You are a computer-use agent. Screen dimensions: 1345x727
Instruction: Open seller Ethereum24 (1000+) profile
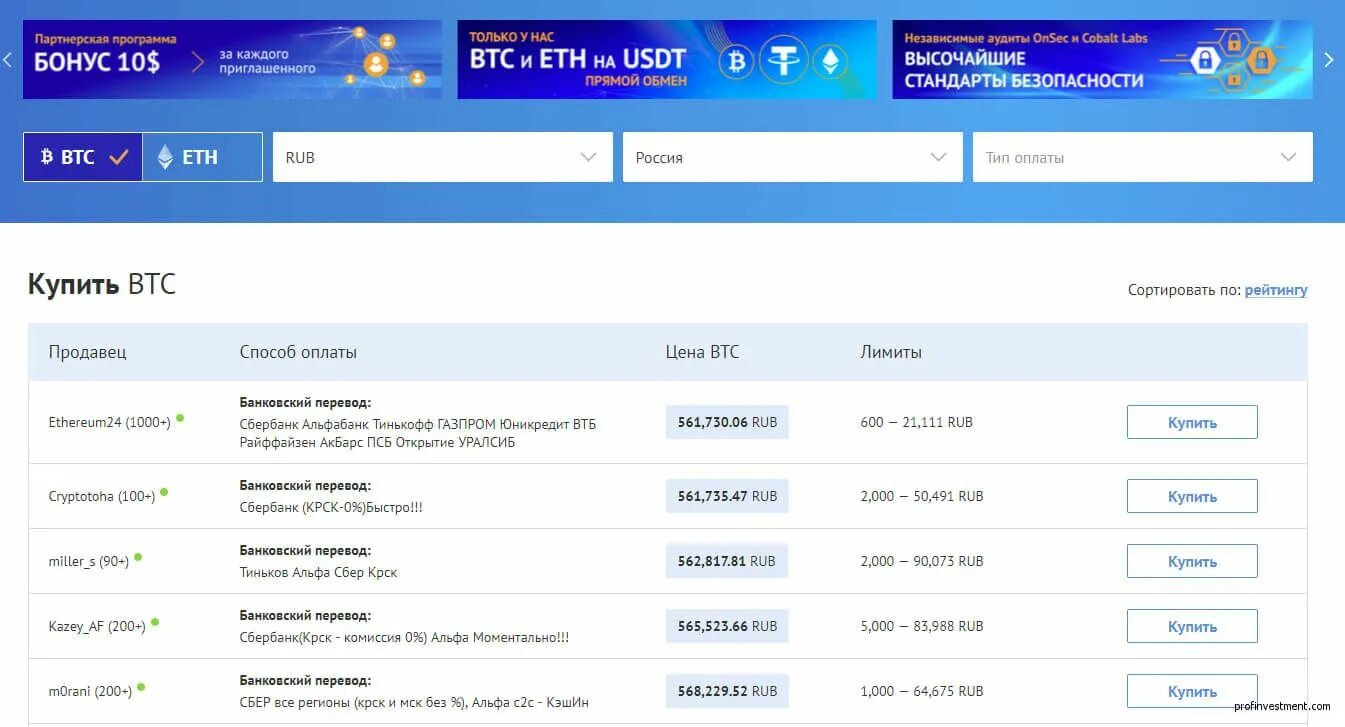pyautogui.click(x=110, y=422)
